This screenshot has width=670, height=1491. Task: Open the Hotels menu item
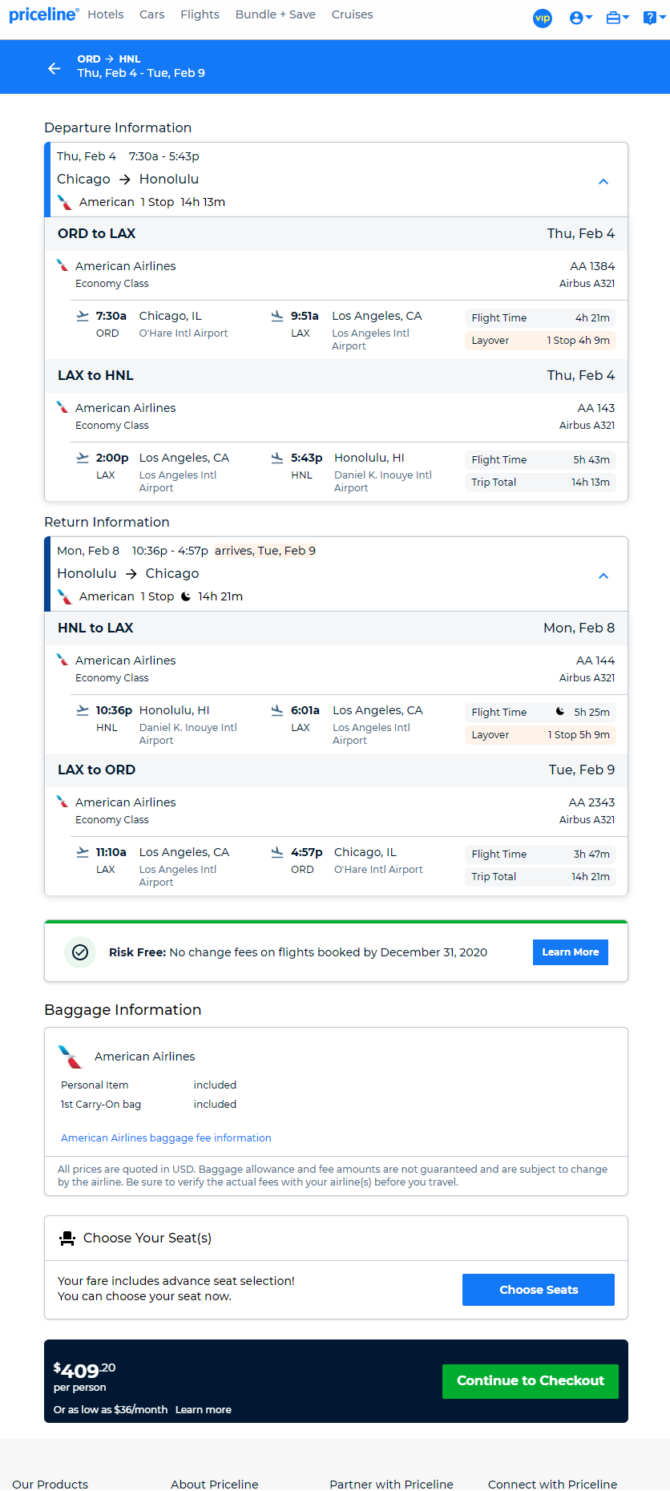(106, 15)
